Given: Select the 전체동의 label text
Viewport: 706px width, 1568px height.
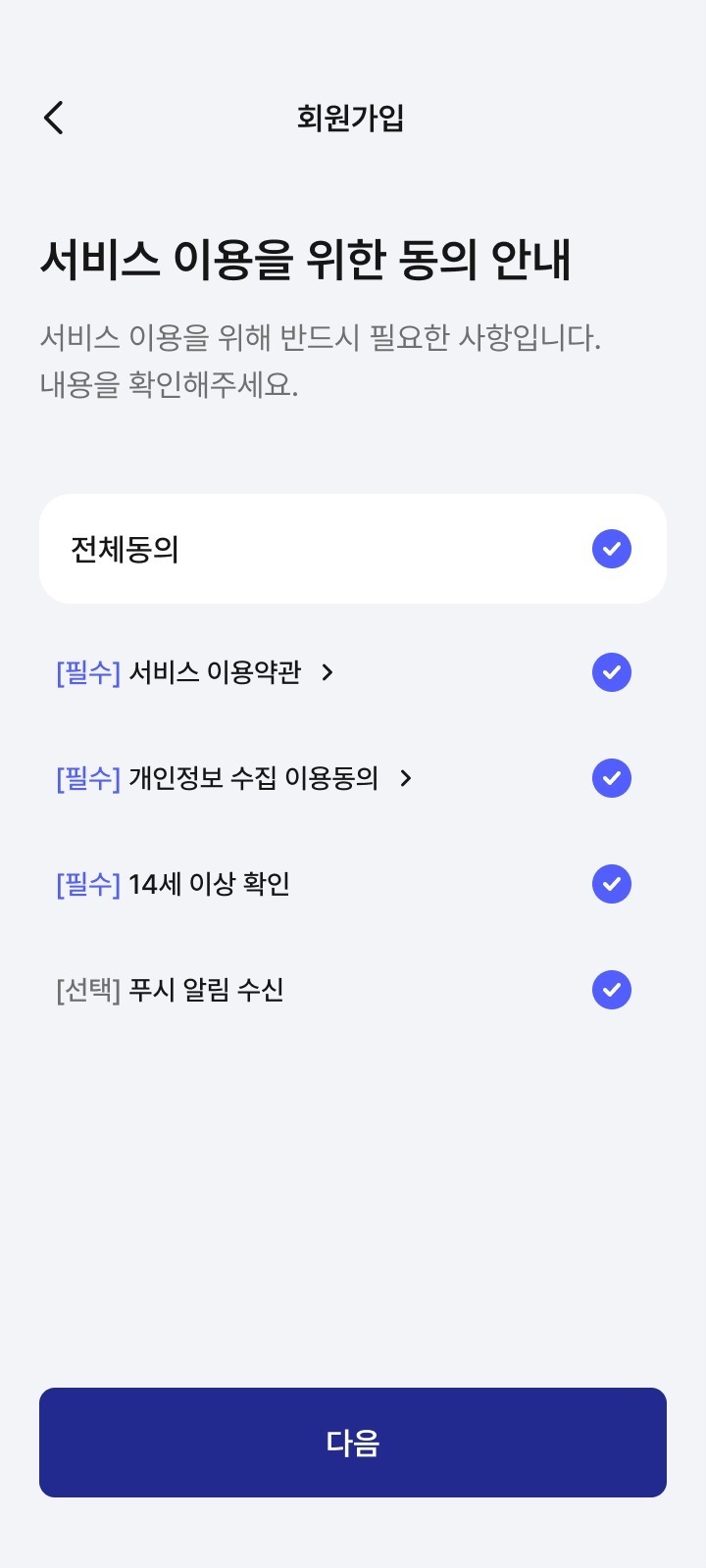Looking at the screenshot, I should (125, 550).
